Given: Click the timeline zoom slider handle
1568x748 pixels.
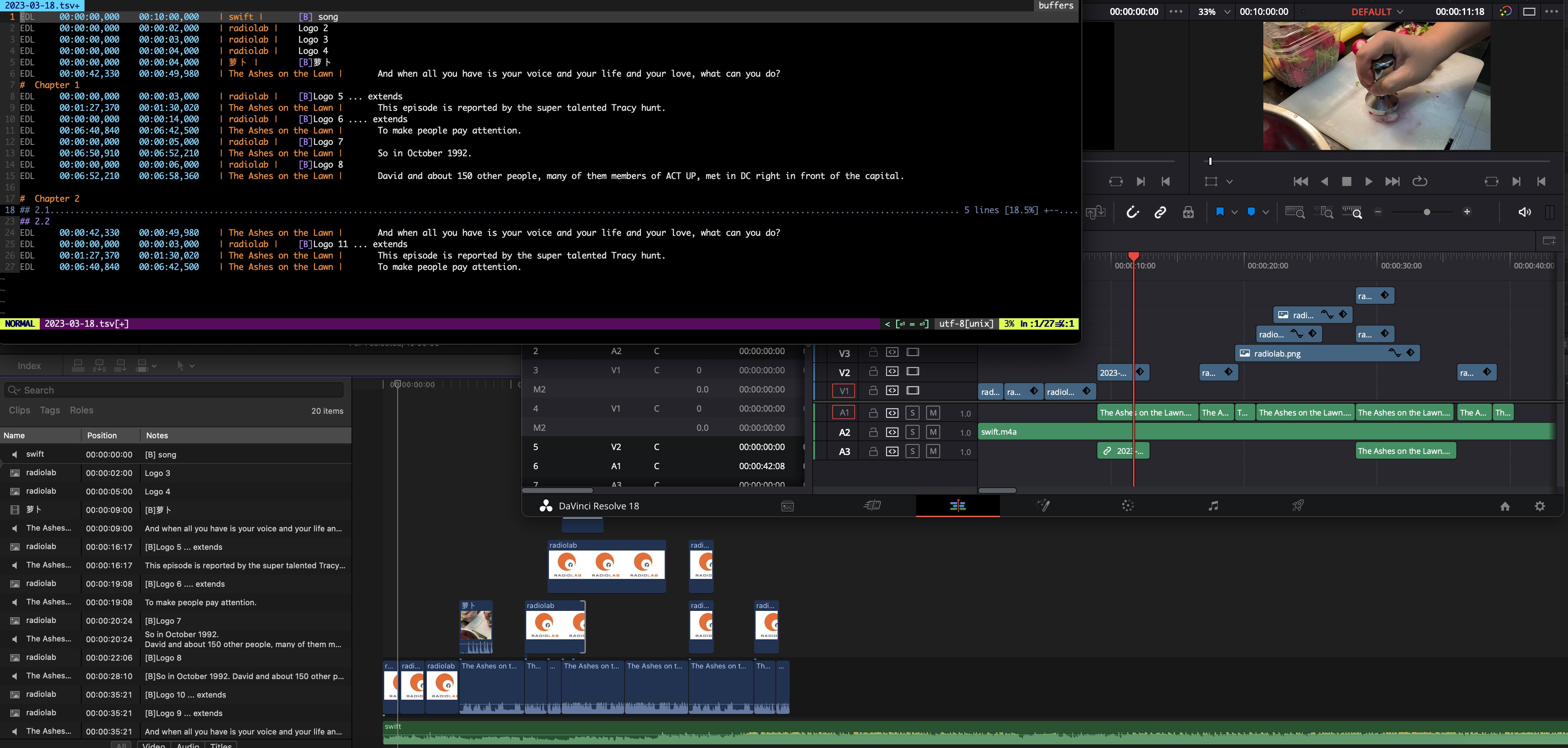Looking at the screenshot, I should click(x=1427, y=212).
